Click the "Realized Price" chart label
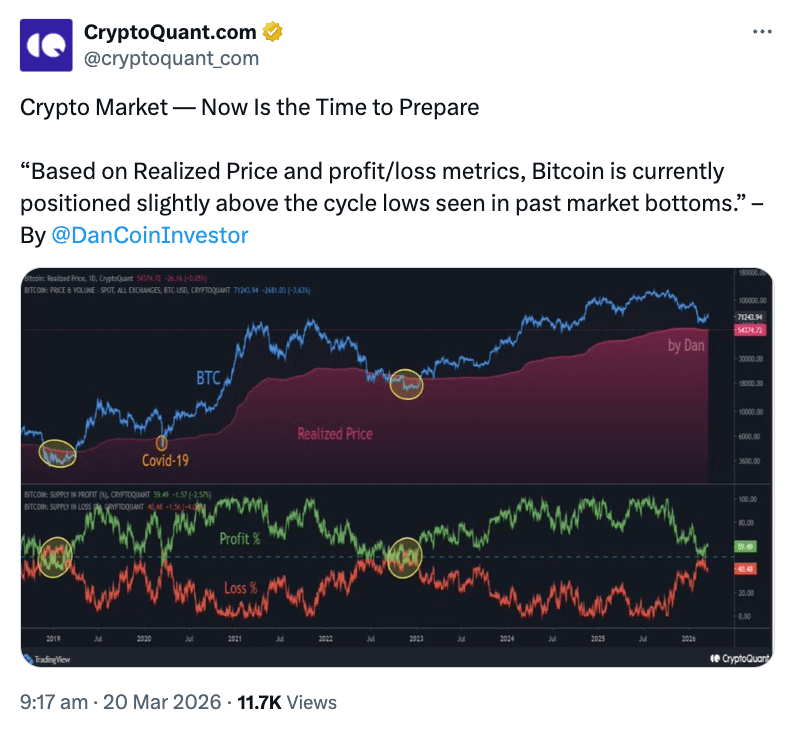Viewport: 796px width, 732px height. click(x=335, y=434)
